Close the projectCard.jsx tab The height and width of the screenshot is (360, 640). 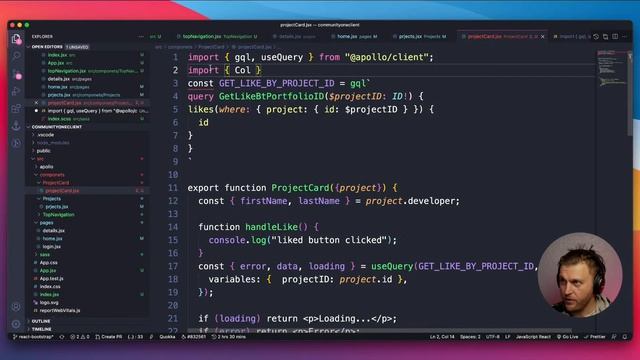[x=542, y=37]
